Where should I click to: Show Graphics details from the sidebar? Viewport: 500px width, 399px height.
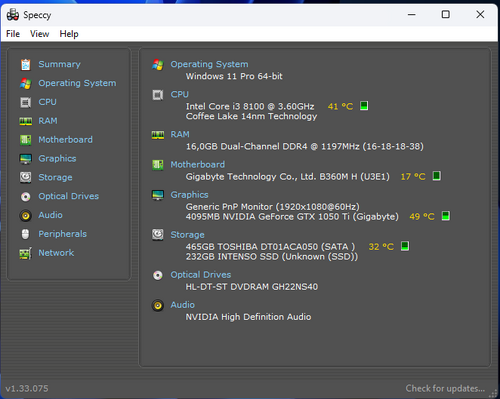pos(57,159)
